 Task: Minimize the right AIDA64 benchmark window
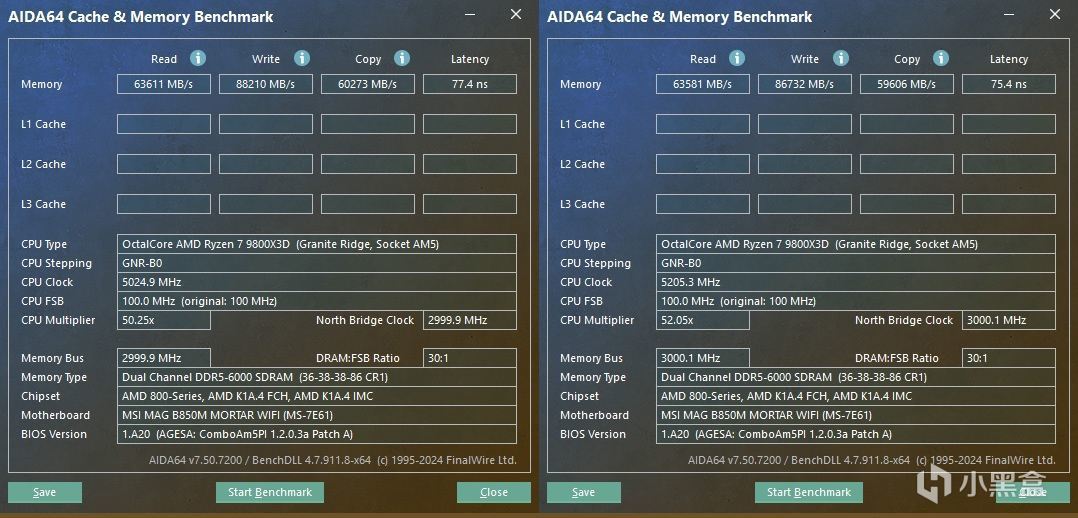1009,14
